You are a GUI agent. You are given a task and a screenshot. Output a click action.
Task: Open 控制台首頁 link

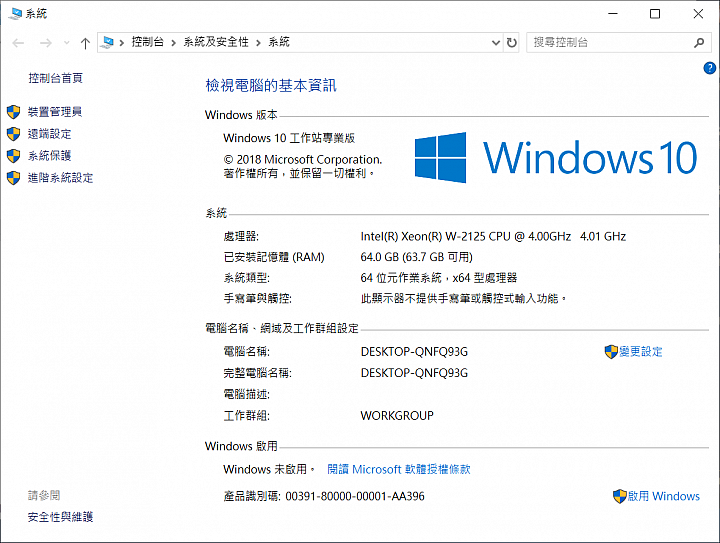point(56,78)
